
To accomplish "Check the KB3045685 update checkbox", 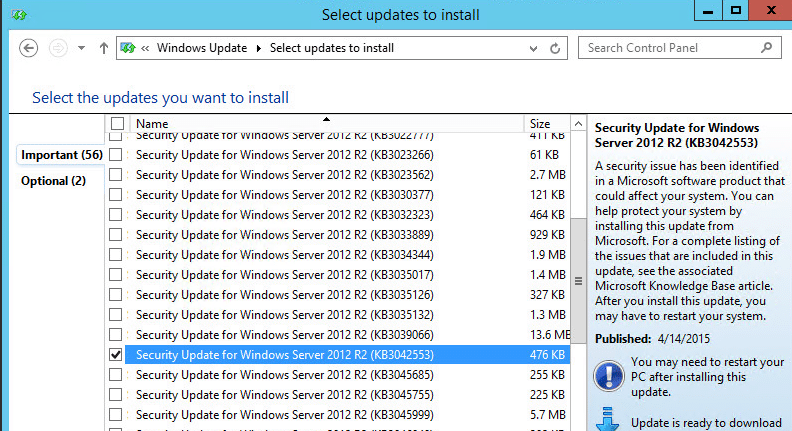I will click(116, 374).
